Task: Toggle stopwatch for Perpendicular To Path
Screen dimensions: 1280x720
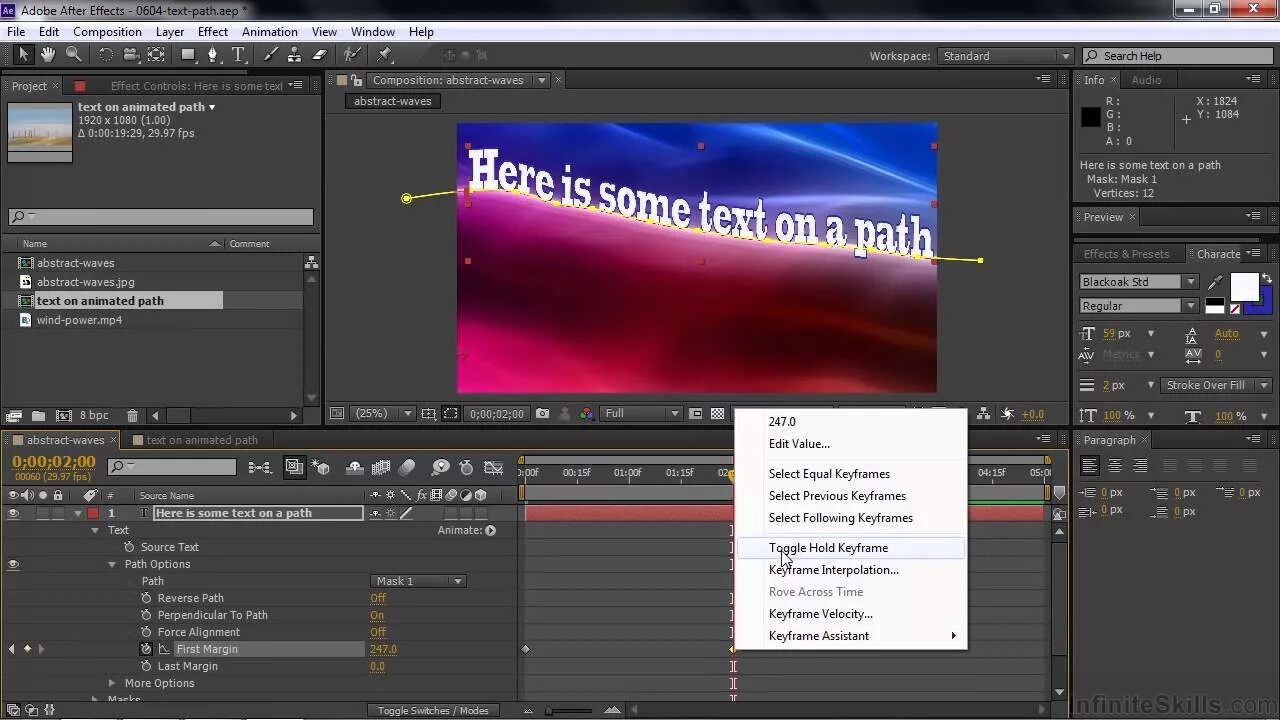Action: [146, 615]
